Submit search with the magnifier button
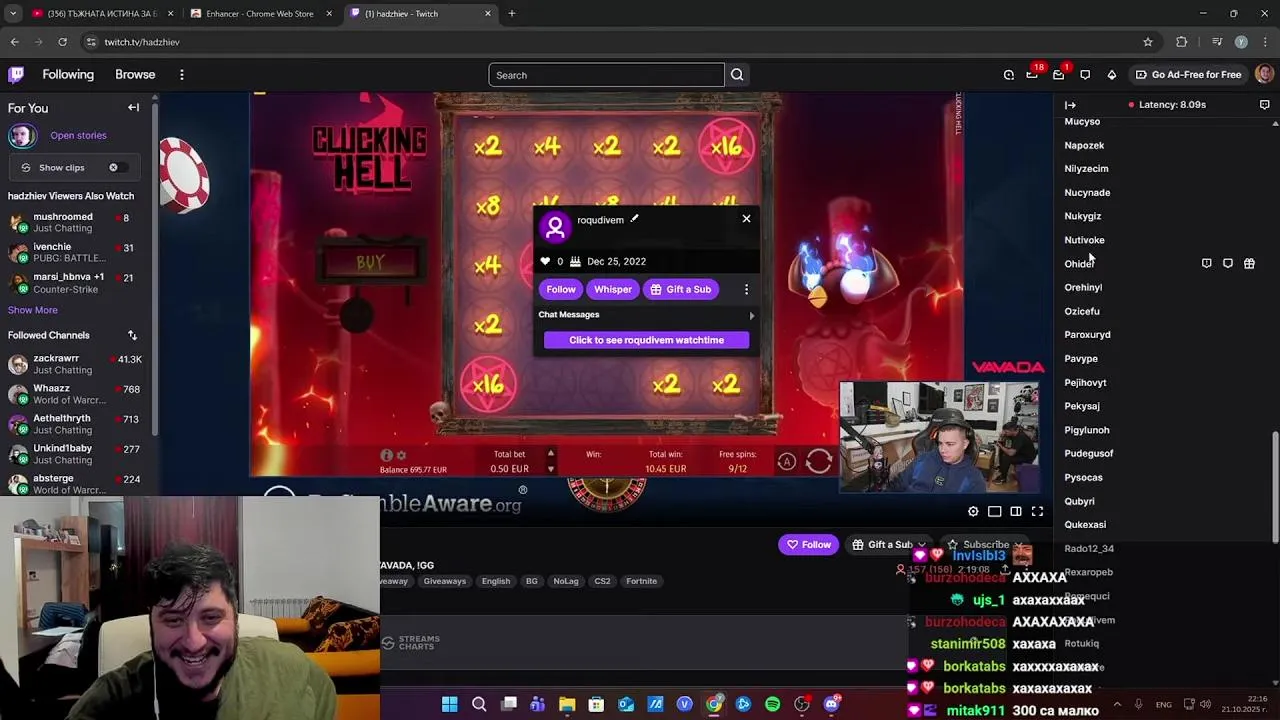1280x720 pixels. 737,75
